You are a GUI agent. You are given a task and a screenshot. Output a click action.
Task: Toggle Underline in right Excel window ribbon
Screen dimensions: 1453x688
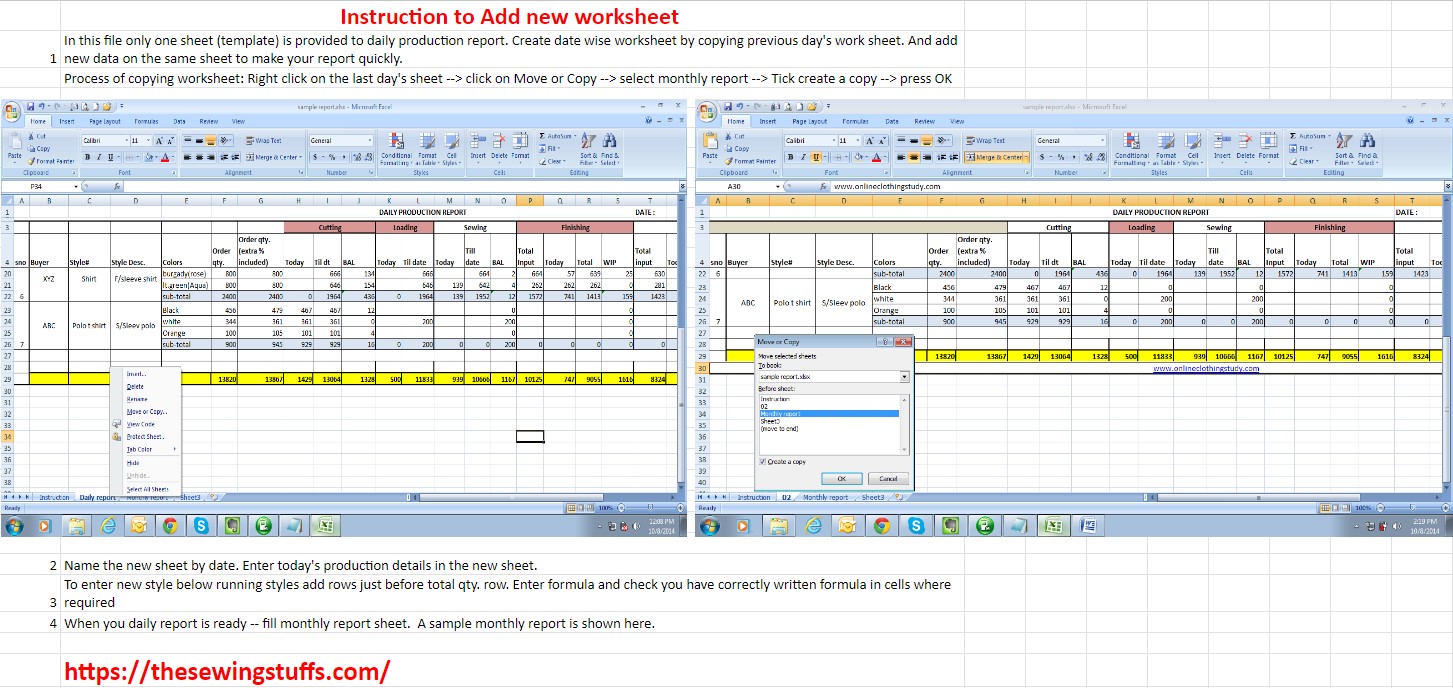click(x=816, y=157)
